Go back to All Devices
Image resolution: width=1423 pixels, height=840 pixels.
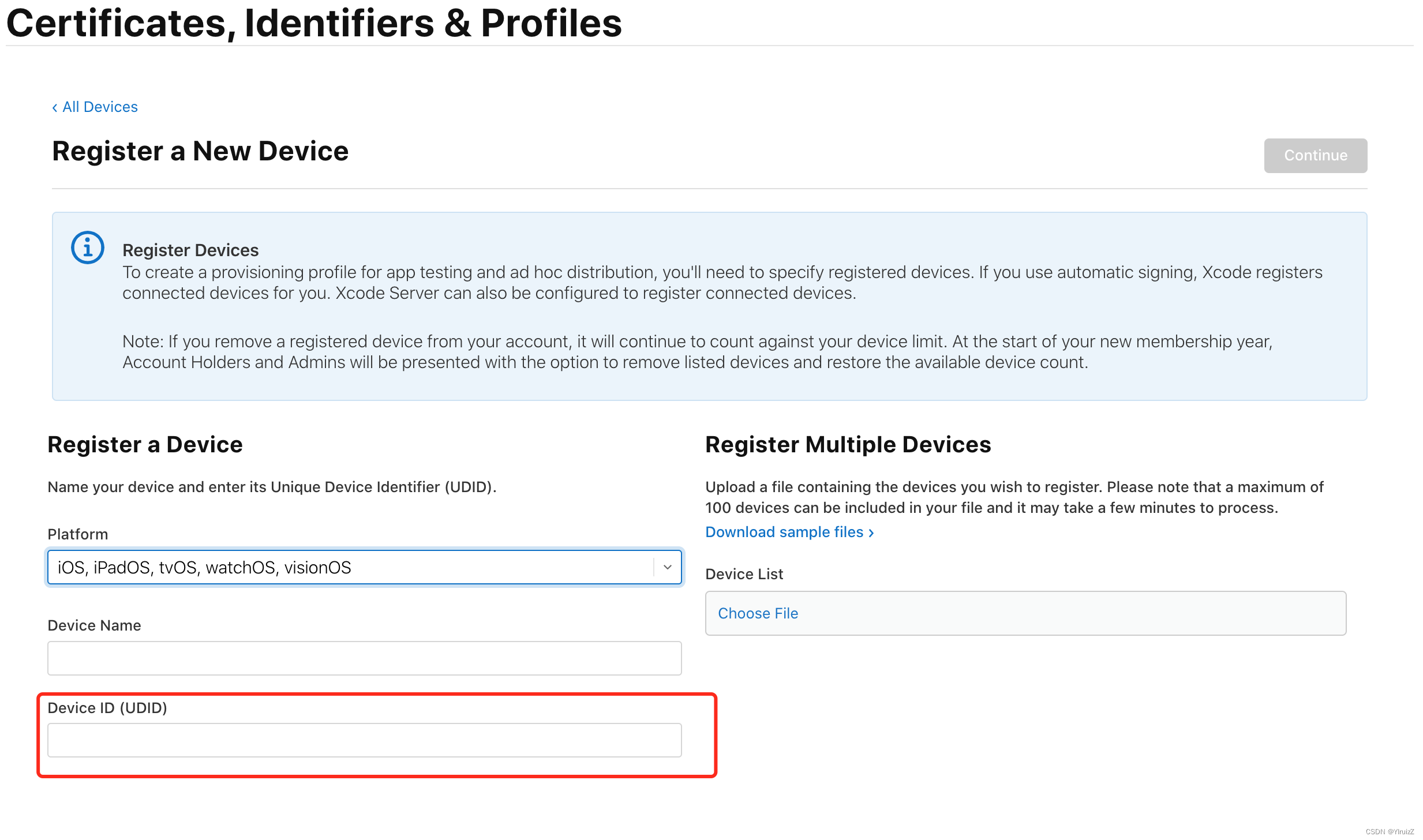[100, 107]
